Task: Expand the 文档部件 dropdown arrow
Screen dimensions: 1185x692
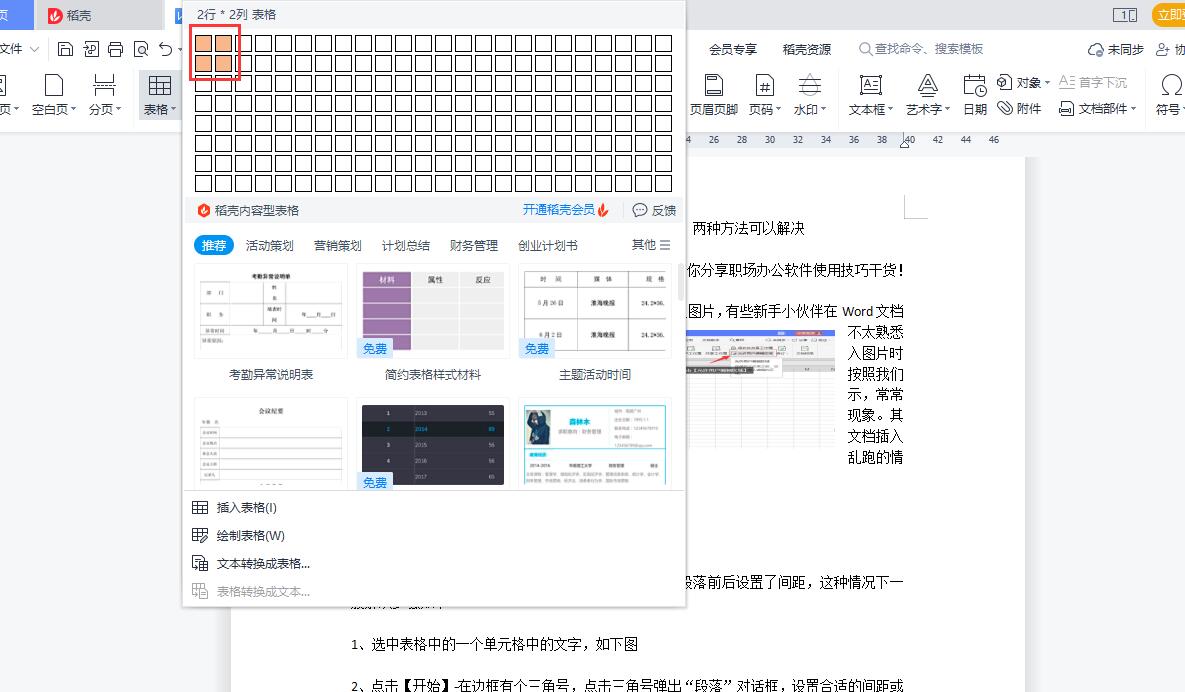Action: click(1134, 110)
